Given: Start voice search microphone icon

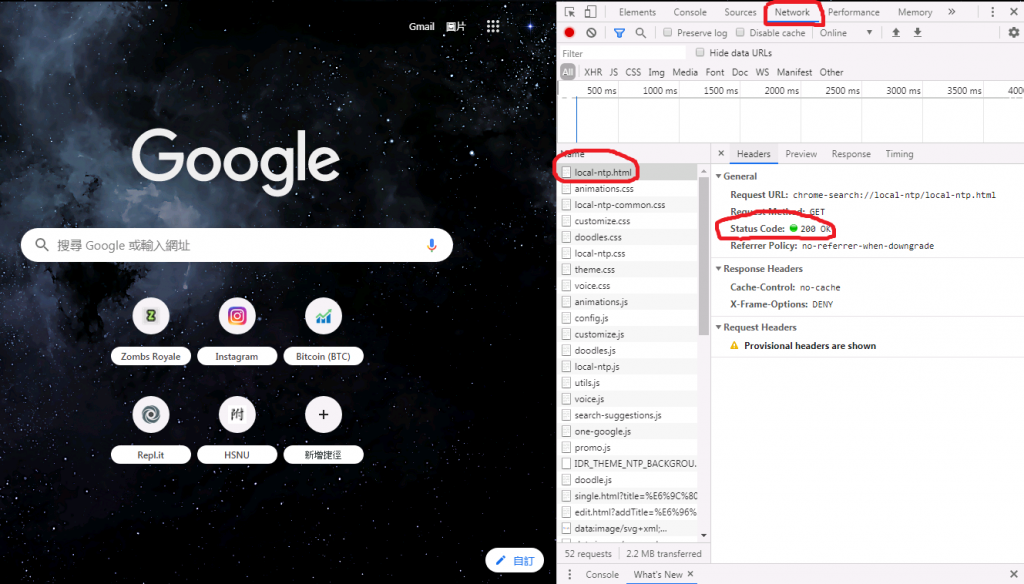Looking at the screenshot, I should pyautogui.click(x=431, y=245).
